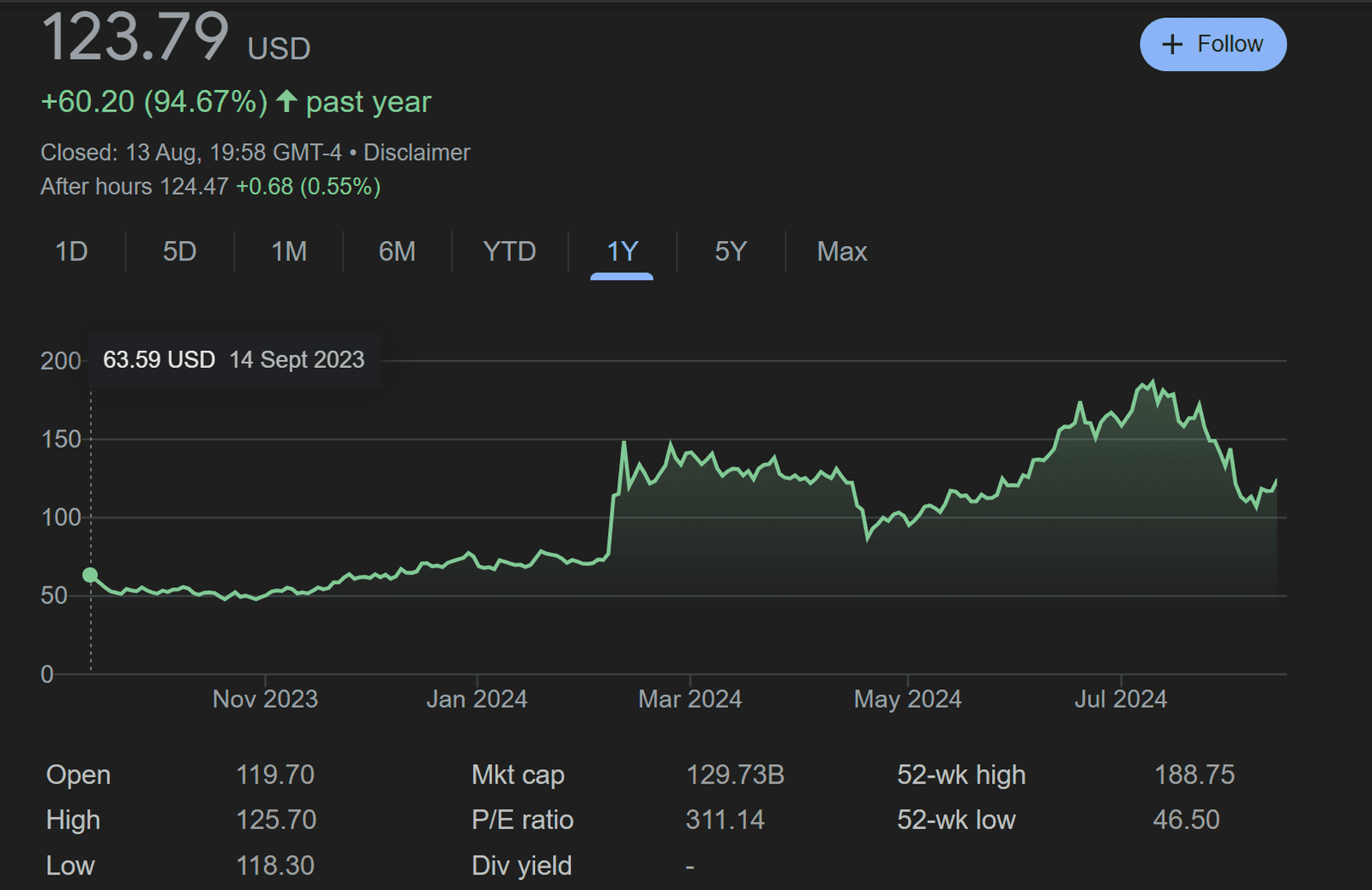Image resolution: width=1372 pixels, height=890 pixels.
Task: Open the 6M chart view
Action: pyautogui.click(x=397, y=251)
